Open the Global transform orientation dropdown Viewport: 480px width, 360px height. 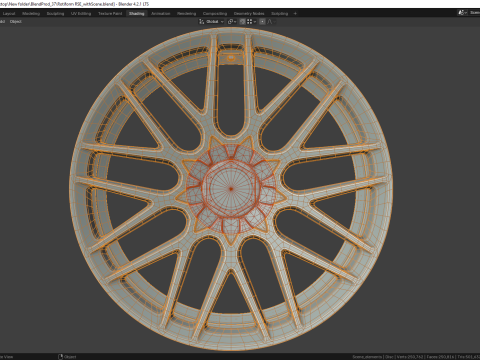click(212, 22)
